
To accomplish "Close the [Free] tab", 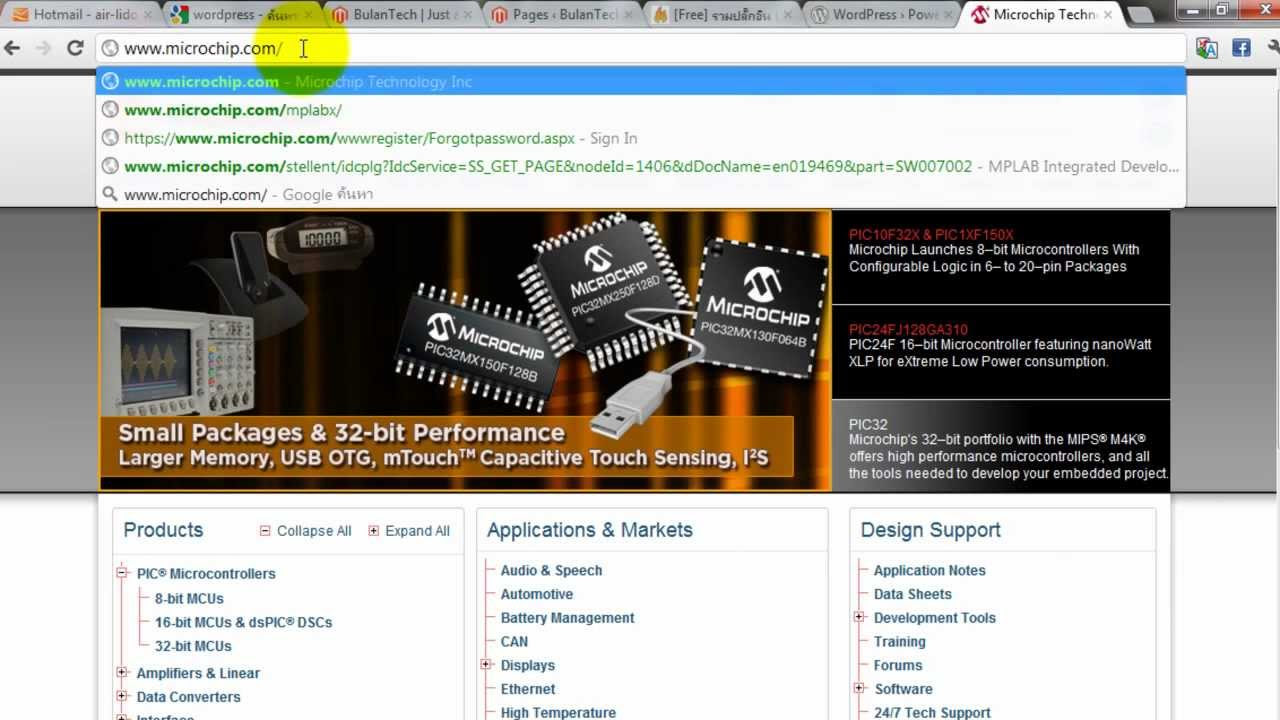I will [x=789, y=15].
